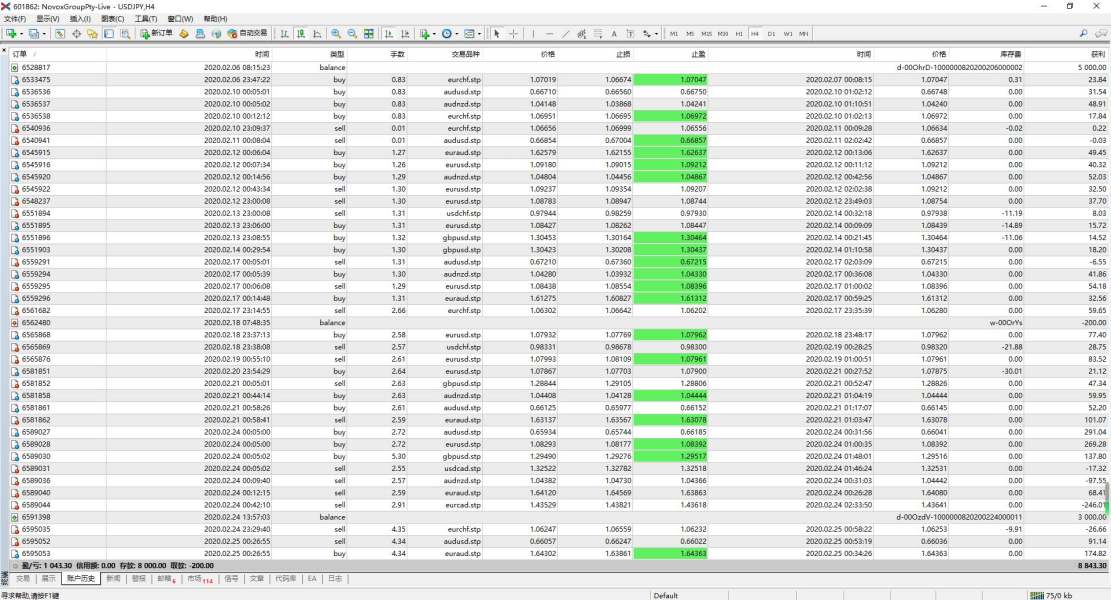Screen dimensions: 1111x600
Task: Expand the new chart dropdown arrow
Action: (x=21, y=34)
